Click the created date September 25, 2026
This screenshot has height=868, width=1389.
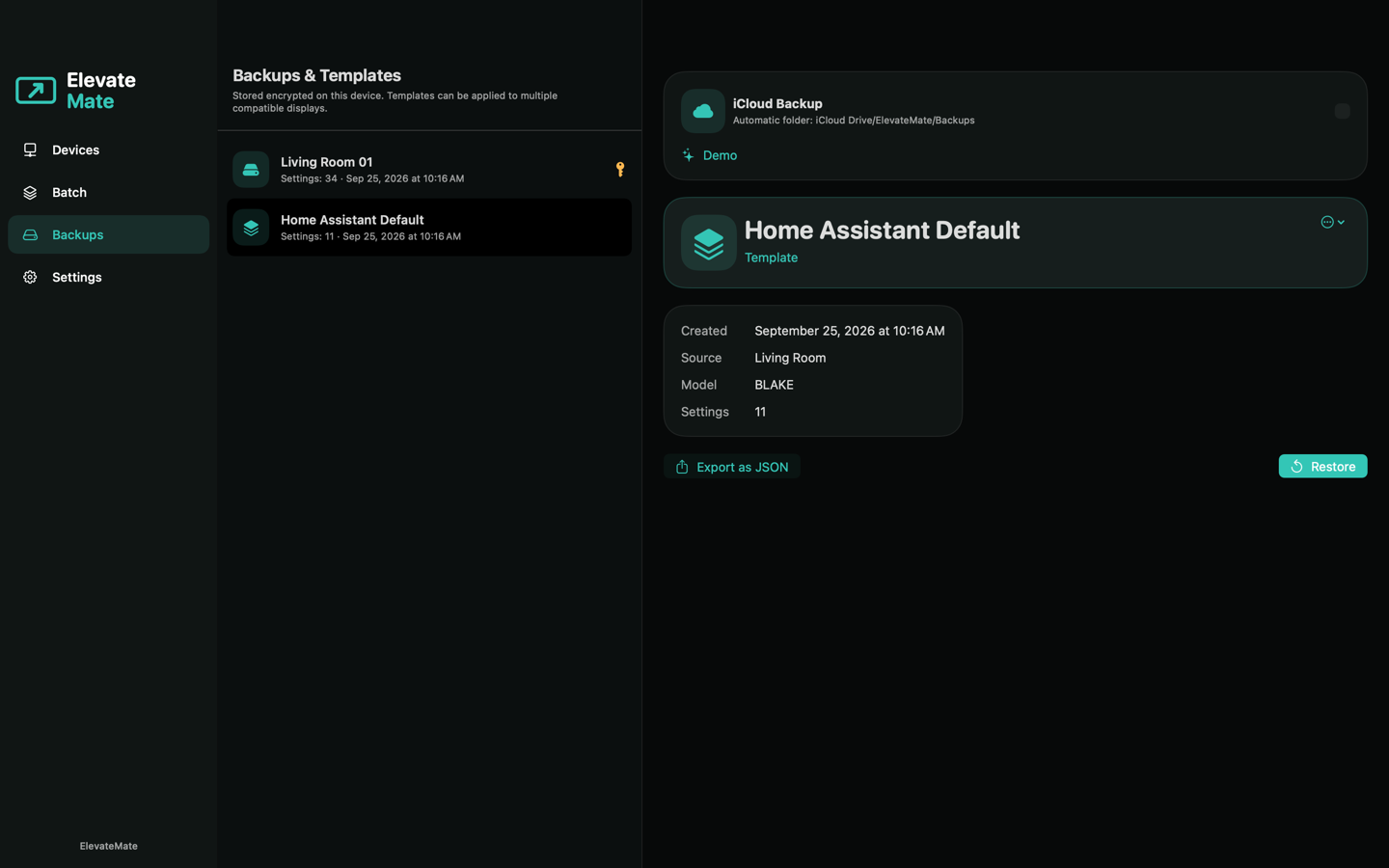pyautogui.click(x=850, y=331)
